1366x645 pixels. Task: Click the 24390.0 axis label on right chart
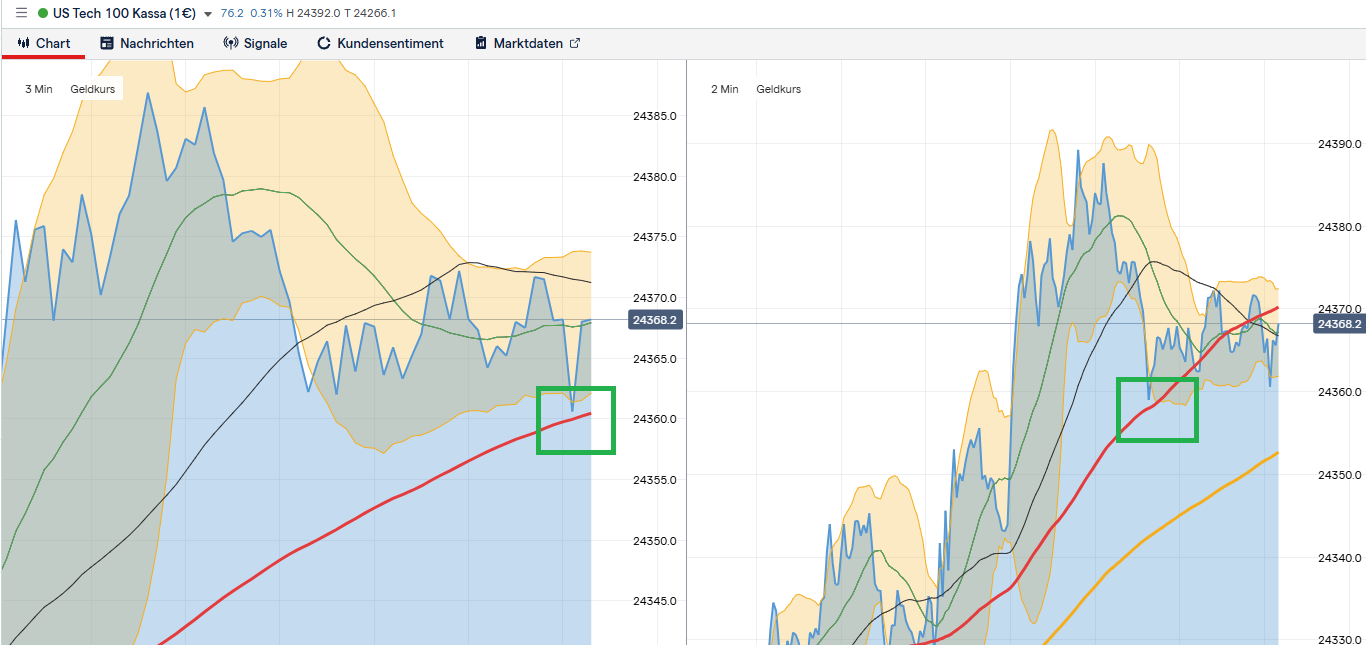point(1340,144)
